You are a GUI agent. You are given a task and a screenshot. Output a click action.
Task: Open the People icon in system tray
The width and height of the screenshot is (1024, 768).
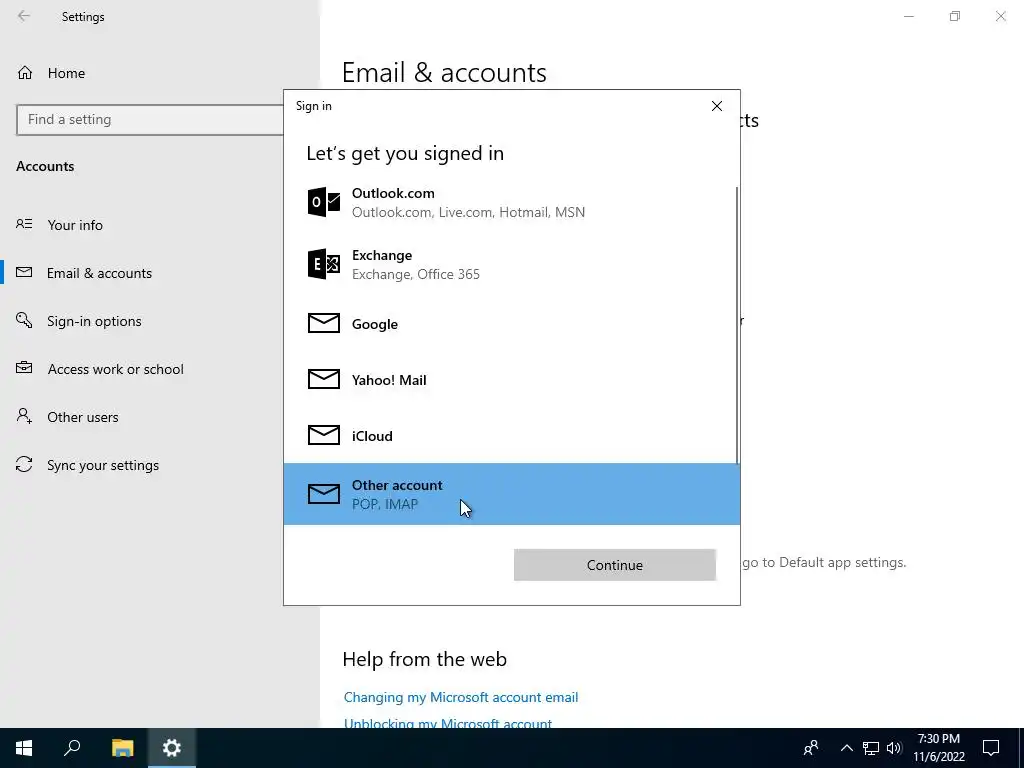(x=811, y=748)
